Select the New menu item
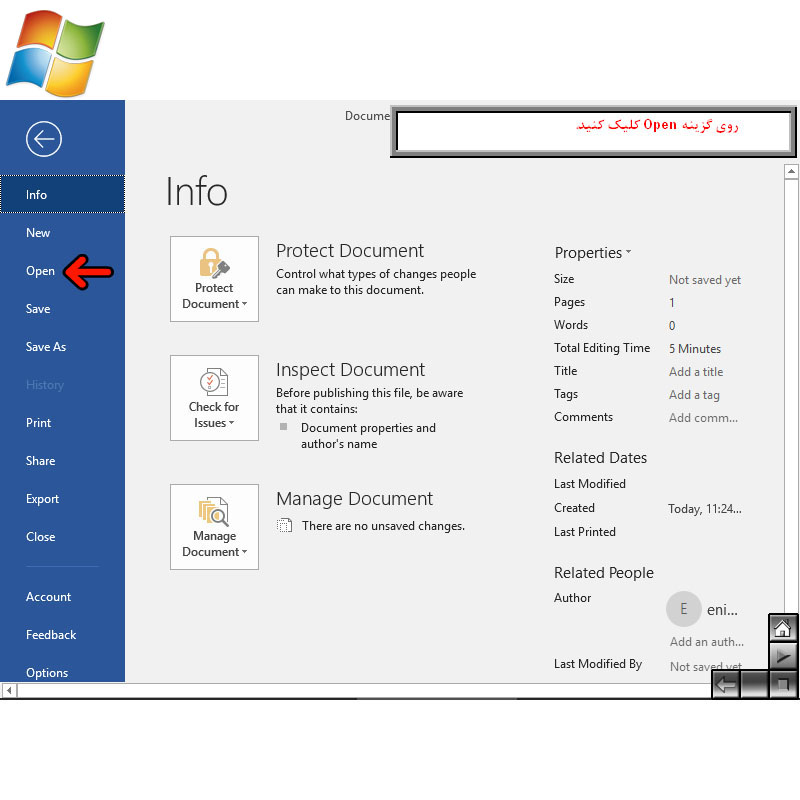The image size is (800, 800). click(38, 233)
